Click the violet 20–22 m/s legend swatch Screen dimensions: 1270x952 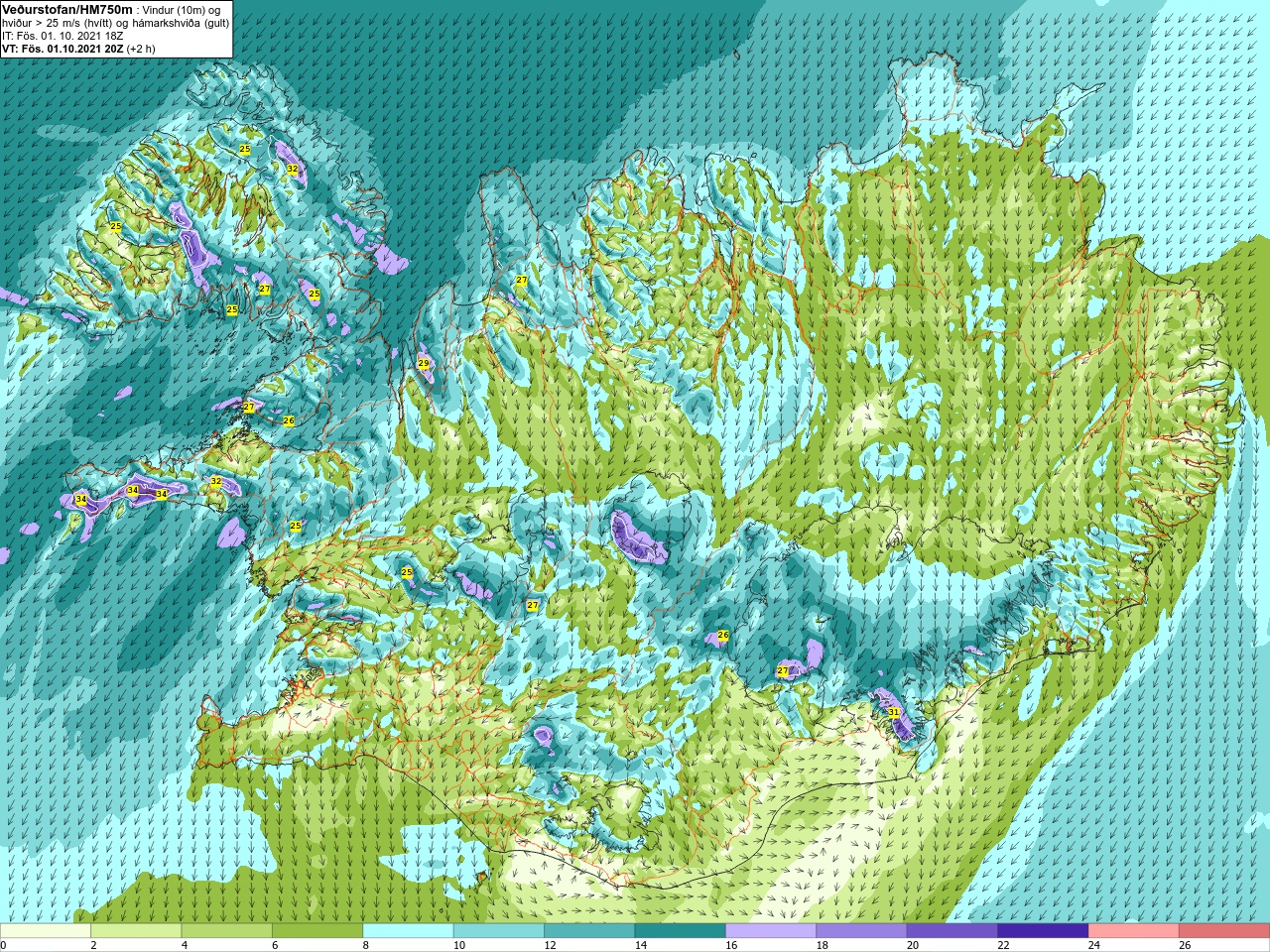pos(953,931)
